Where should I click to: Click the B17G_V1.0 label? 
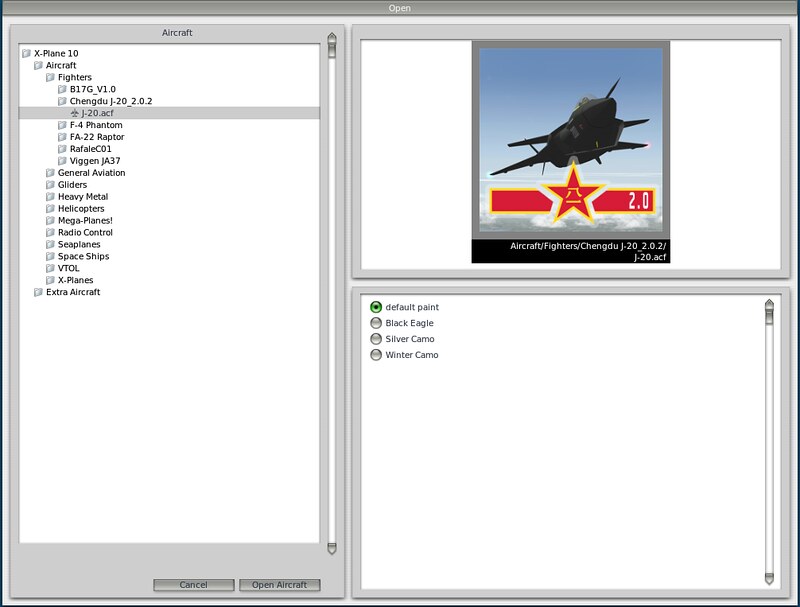point(93,89)
